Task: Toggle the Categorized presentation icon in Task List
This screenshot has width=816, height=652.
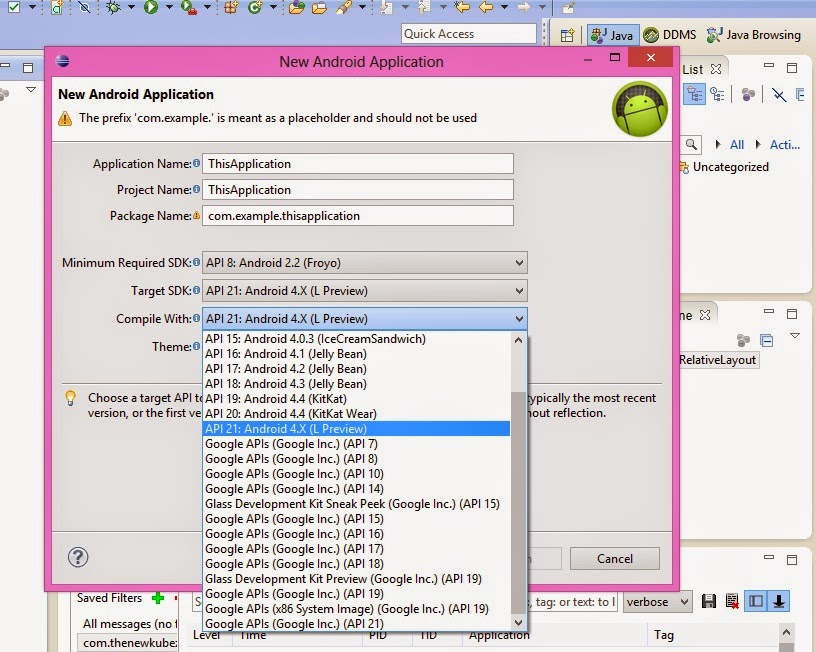Action: [694, 94]
